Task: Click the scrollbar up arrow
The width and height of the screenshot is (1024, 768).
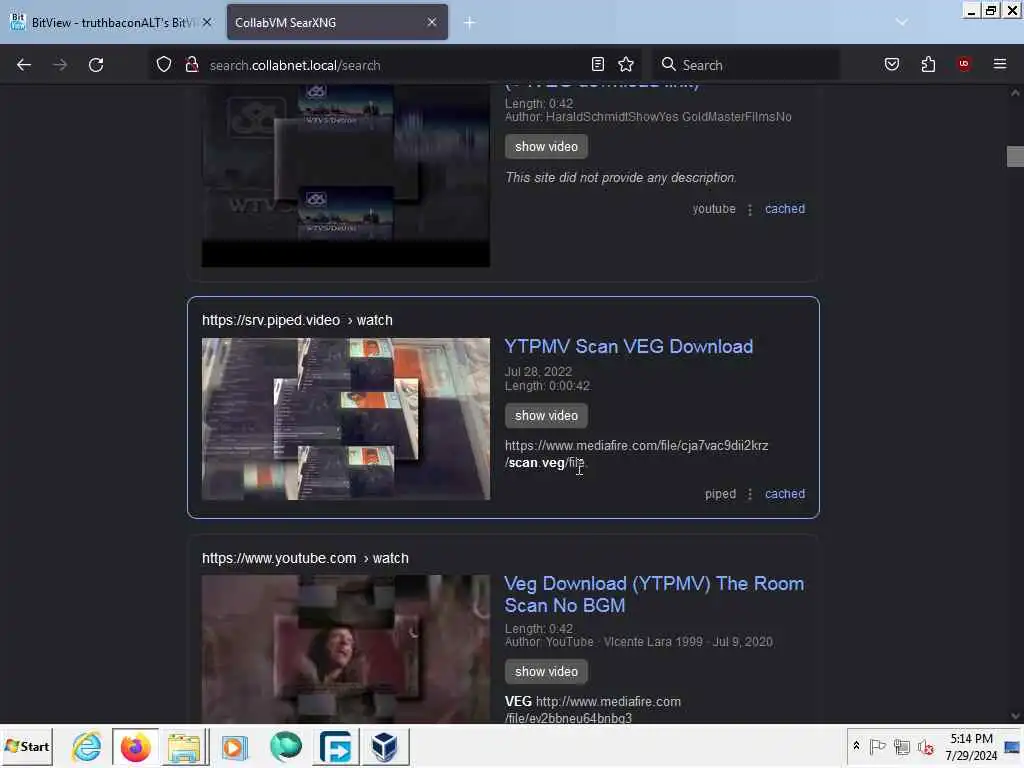Action: pyautogui.click(x=1015, y=93)
